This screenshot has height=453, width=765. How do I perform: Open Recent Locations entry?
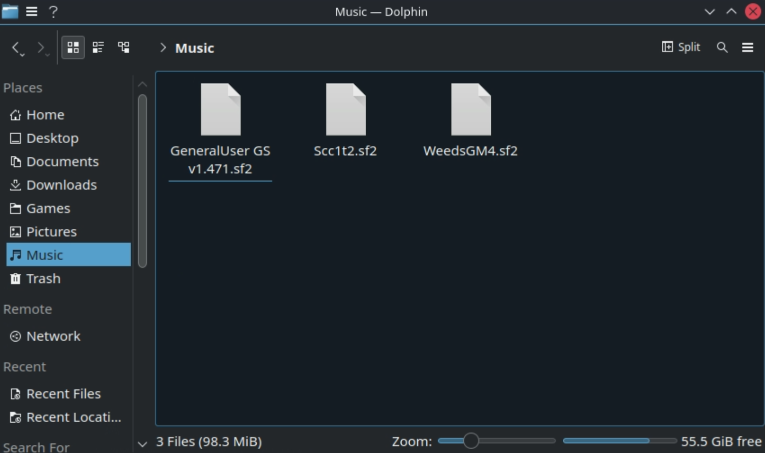coord(68,417)
